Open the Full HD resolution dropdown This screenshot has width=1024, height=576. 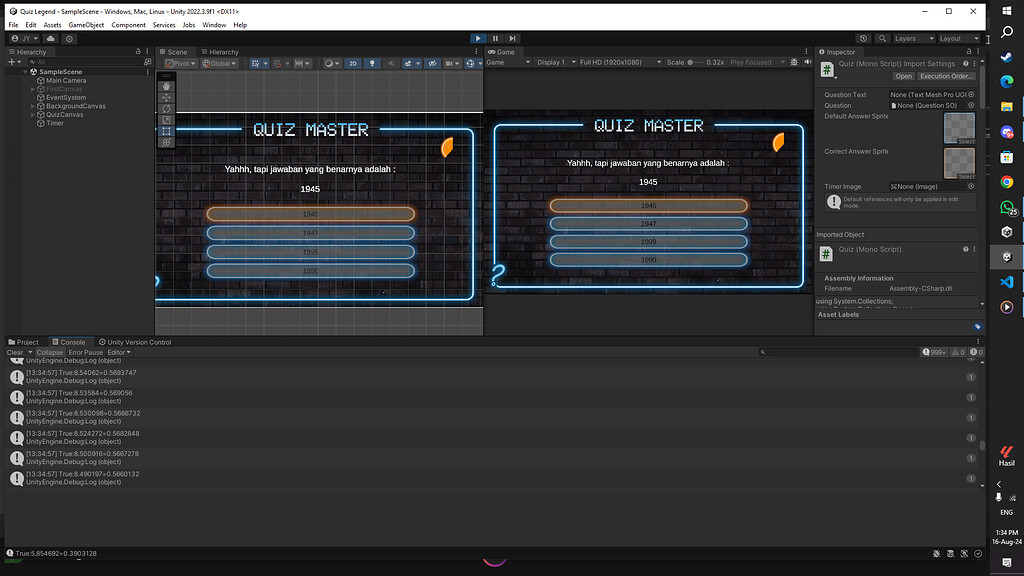click(616, 63)
